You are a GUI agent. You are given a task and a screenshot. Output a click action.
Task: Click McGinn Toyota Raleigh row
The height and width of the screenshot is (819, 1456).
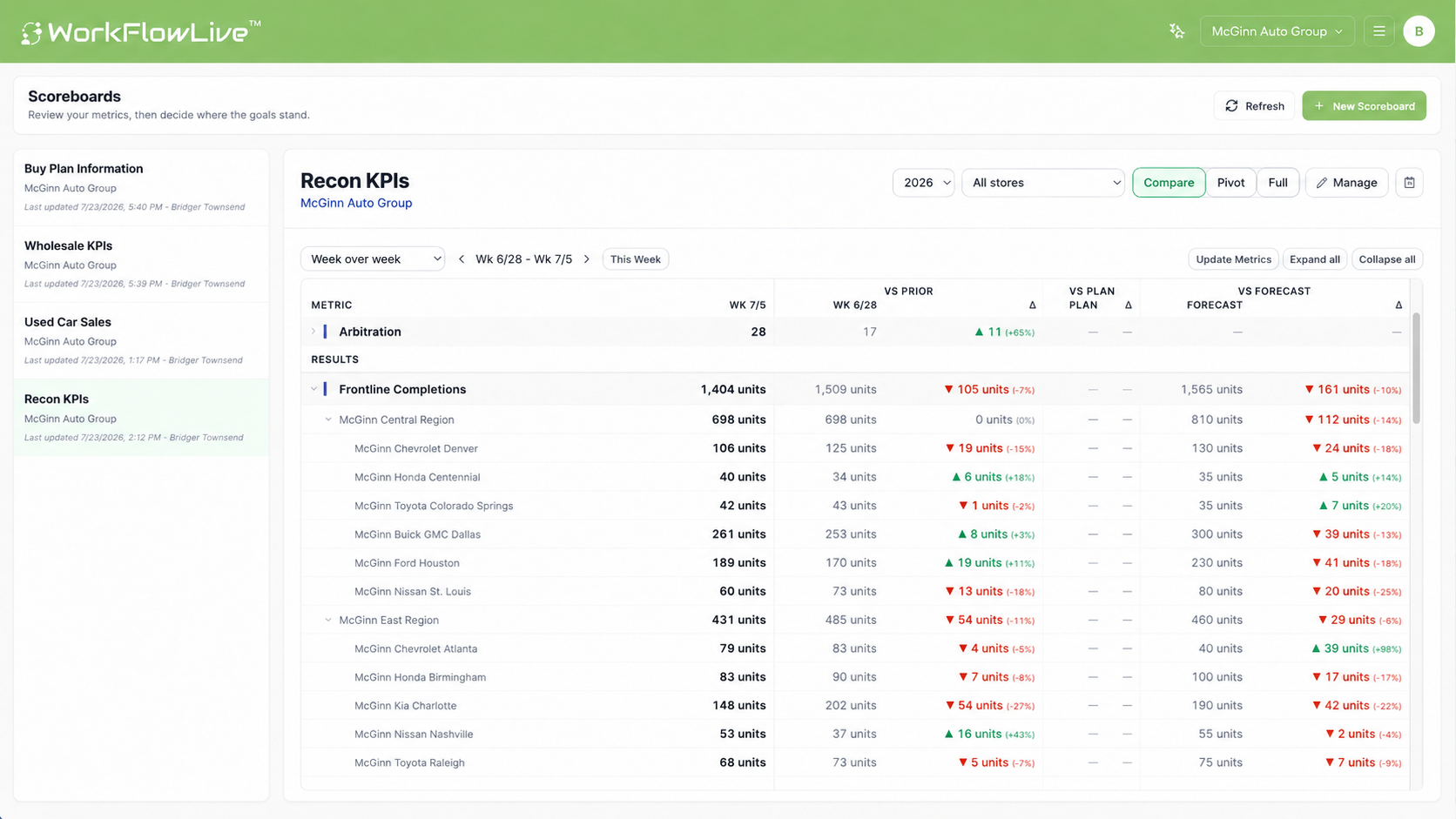(x=855, y=762)
